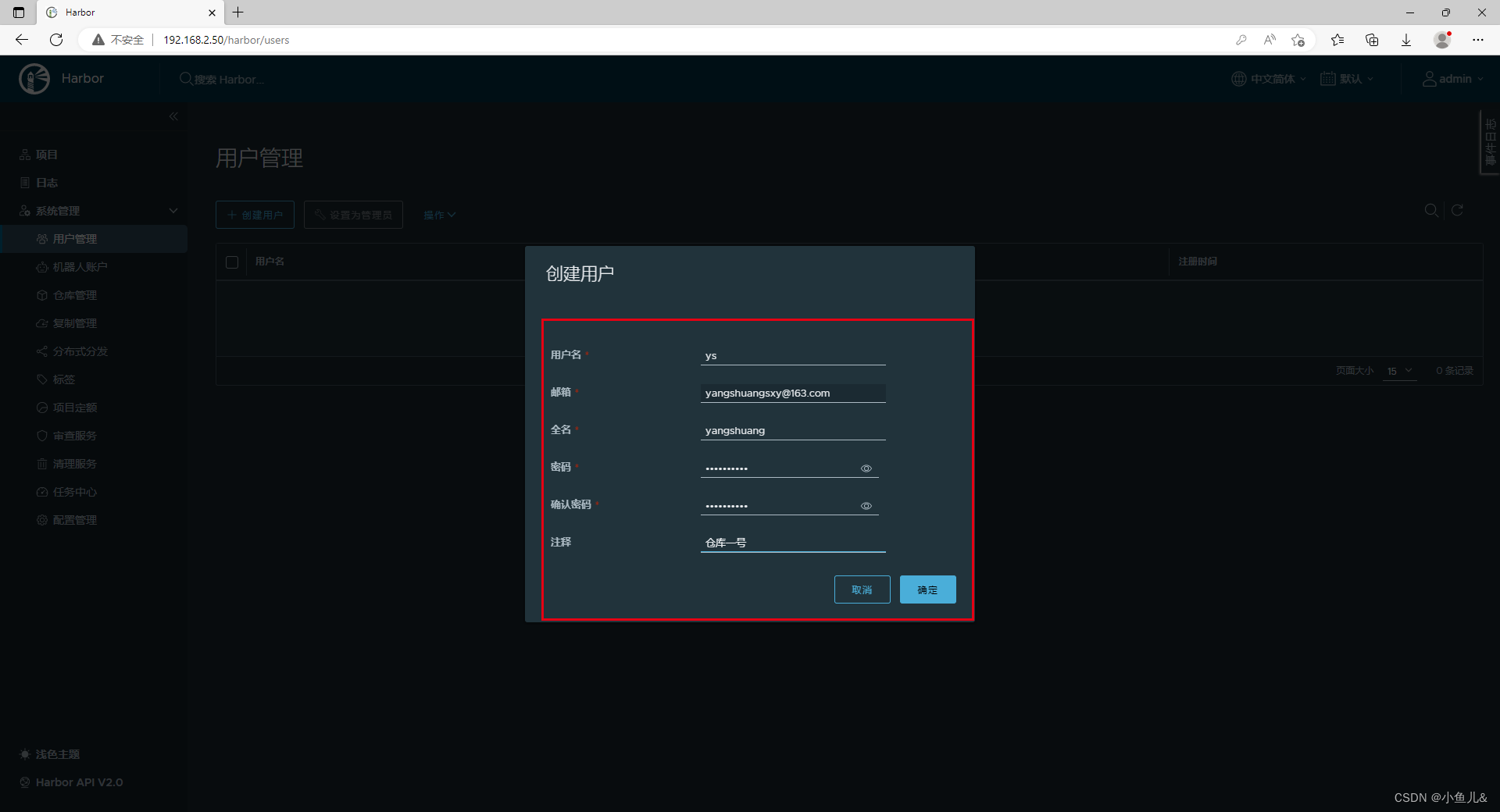The height and width of the screenshot is (812, 1500).
Task: Click the user table refresh icon
Action: click(1457, 211)
